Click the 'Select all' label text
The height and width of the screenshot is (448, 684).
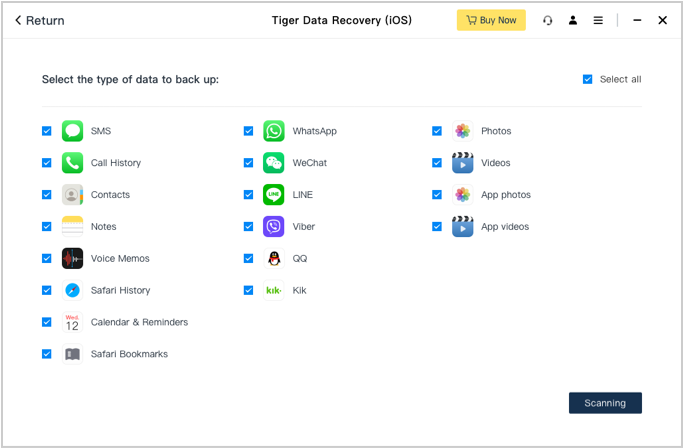[x=620, y=79]
